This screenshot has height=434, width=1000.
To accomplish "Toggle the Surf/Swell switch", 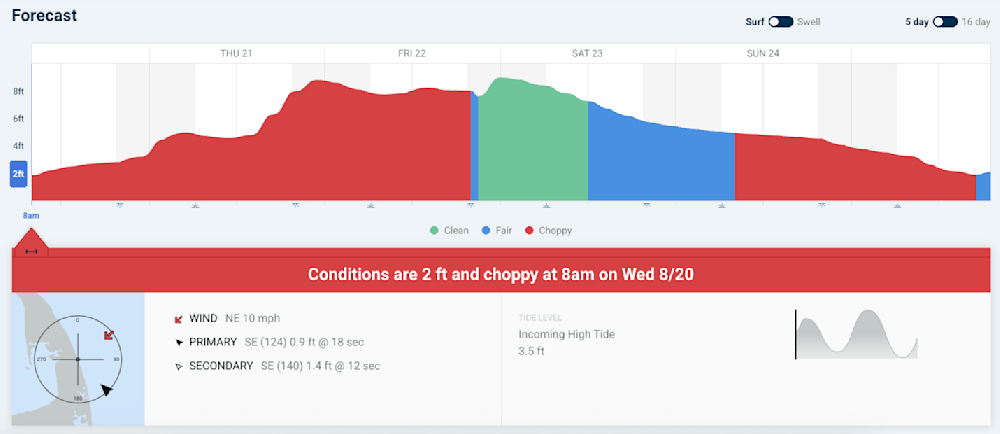I will pos(781,21).
